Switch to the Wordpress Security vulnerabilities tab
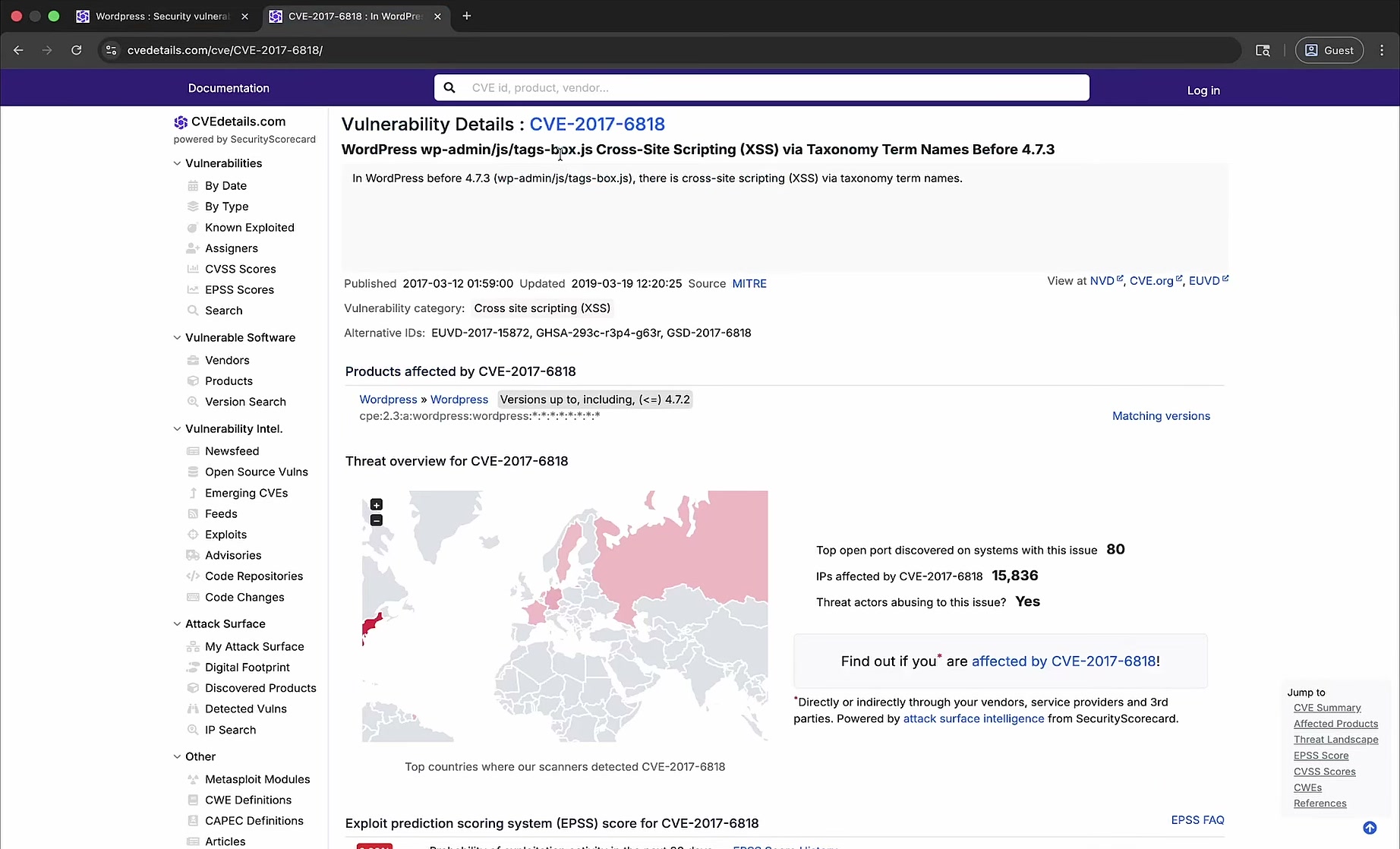This screenshot has height=849, width=1400. (162, 16)
